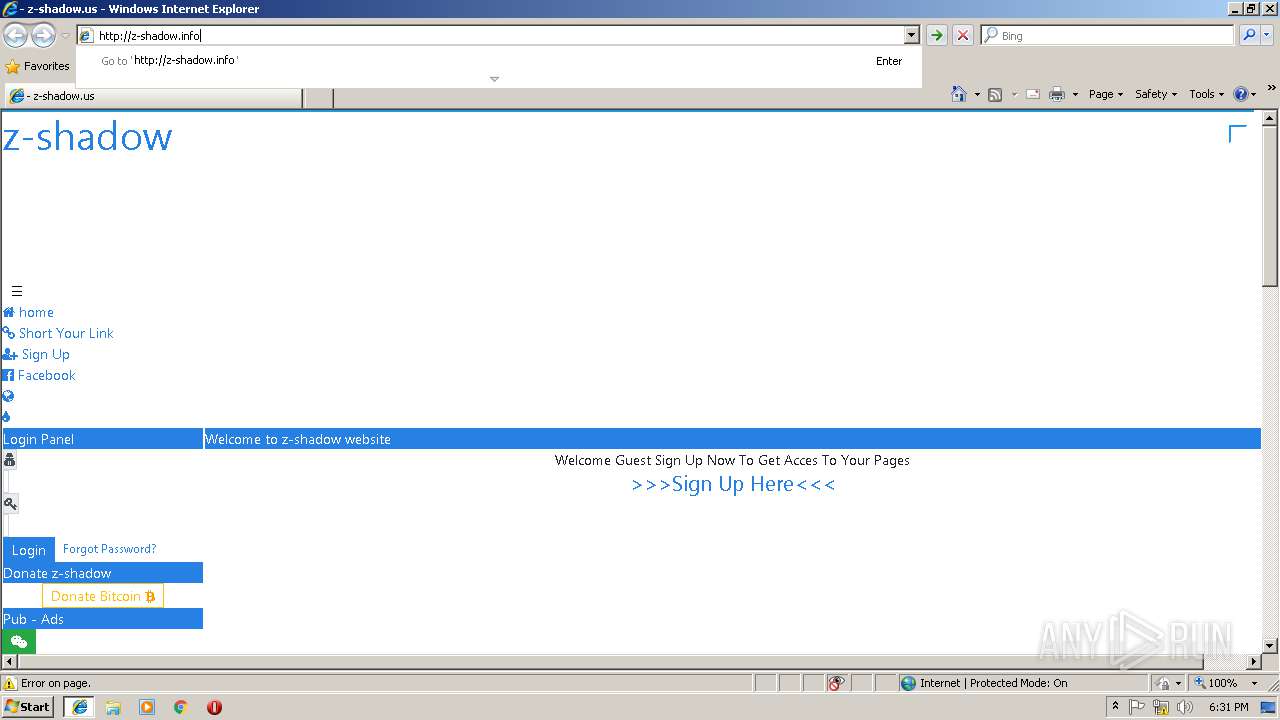Open Windows Explorer folder in taskbar
Image resolution: width=1280 pixels, height=720 pixels.
113,707
